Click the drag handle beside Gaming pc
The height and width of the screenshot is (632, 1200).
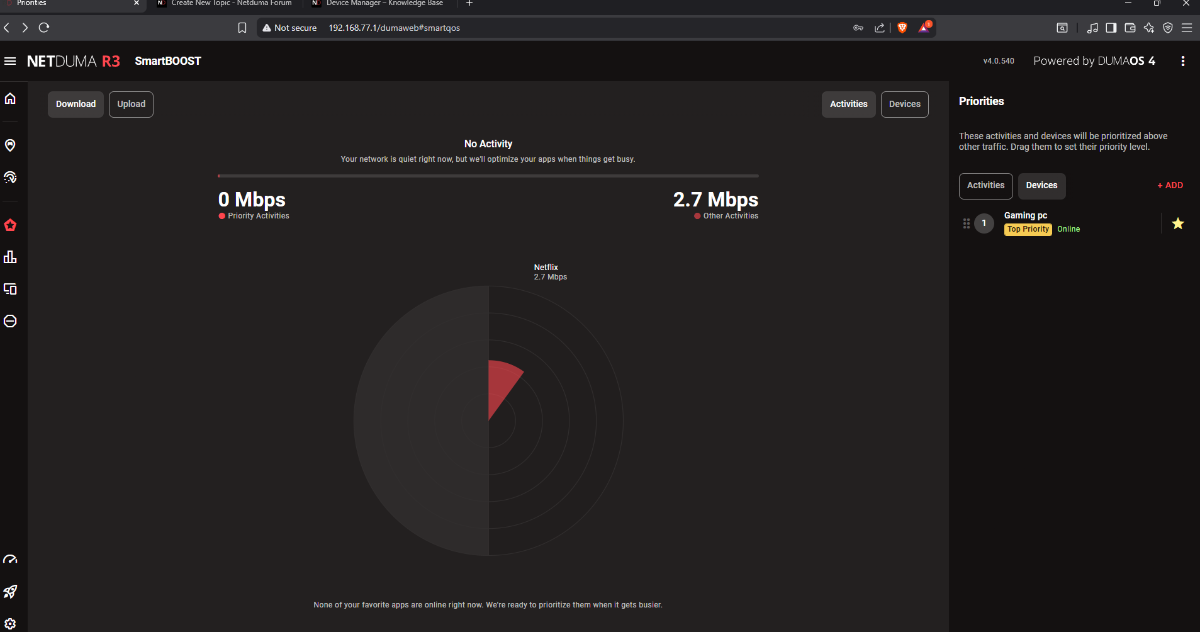(966, 224)
